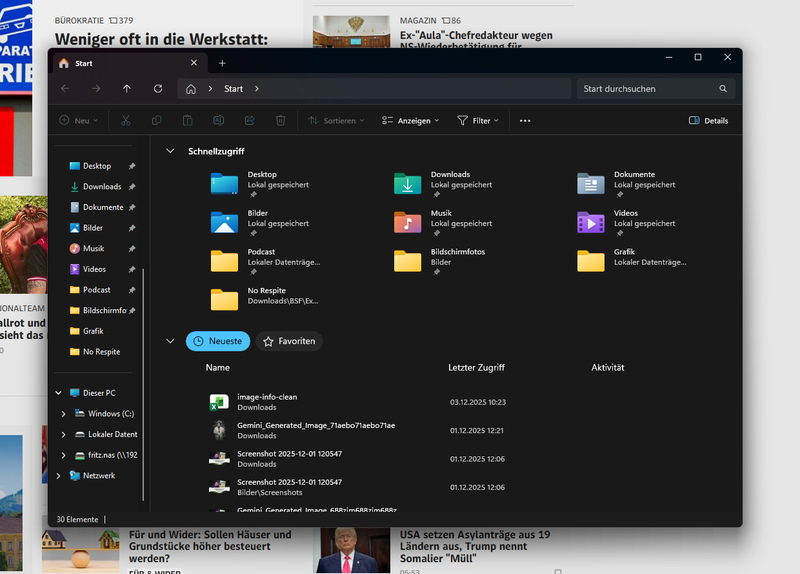The width and height of the screenshot is (800, 574).
Task: Unpin Desktop in the sidebar
Action: point(132,166)
